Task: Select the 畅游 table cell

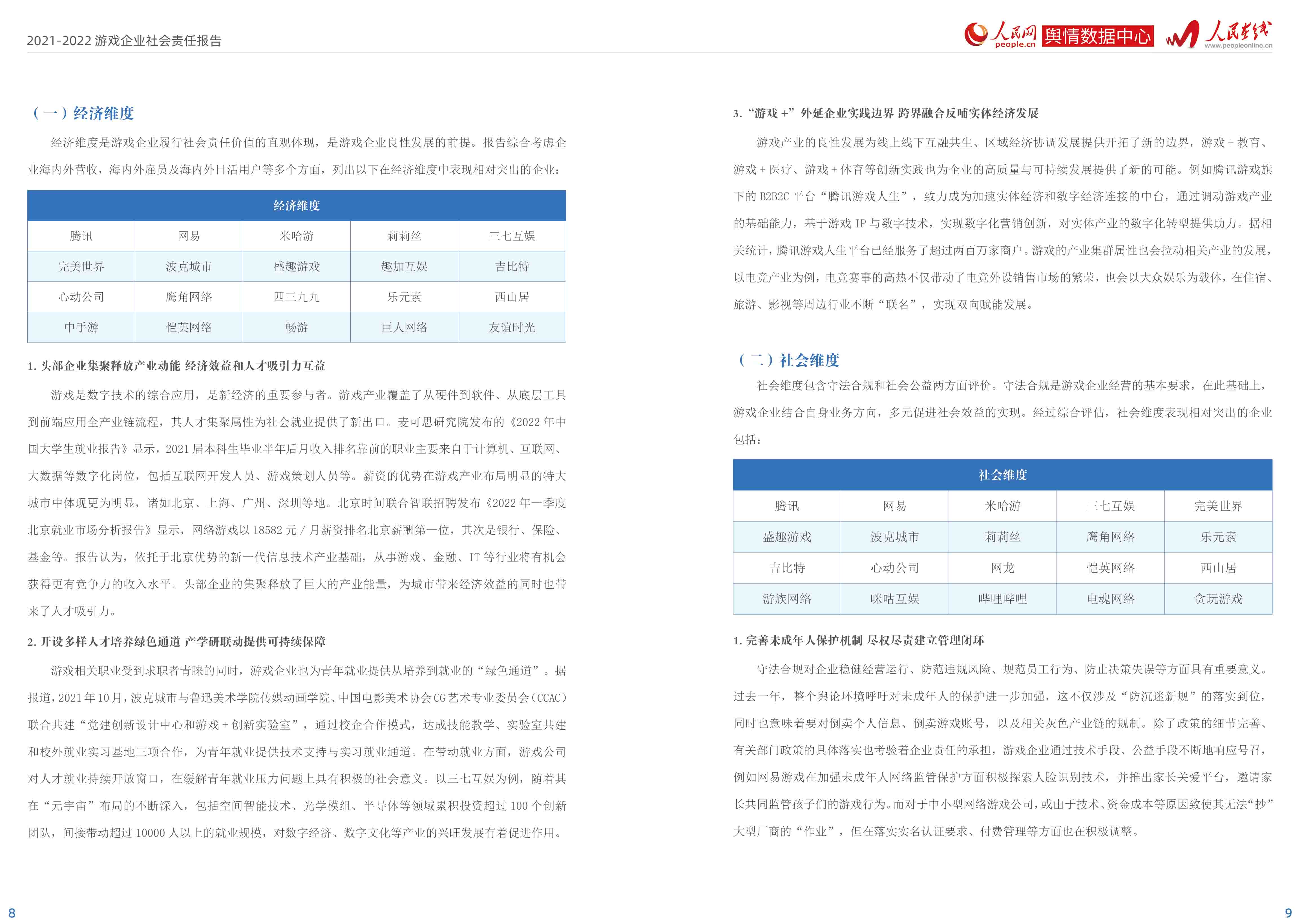Action: tap(297, 327)
